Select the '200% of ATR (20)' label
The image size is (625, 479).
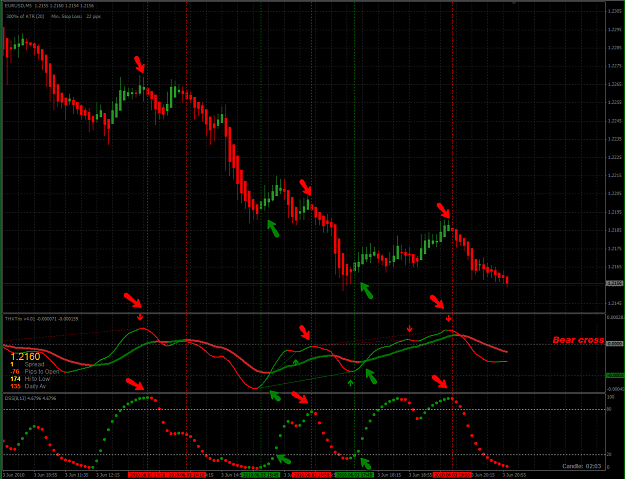[25, 16]
